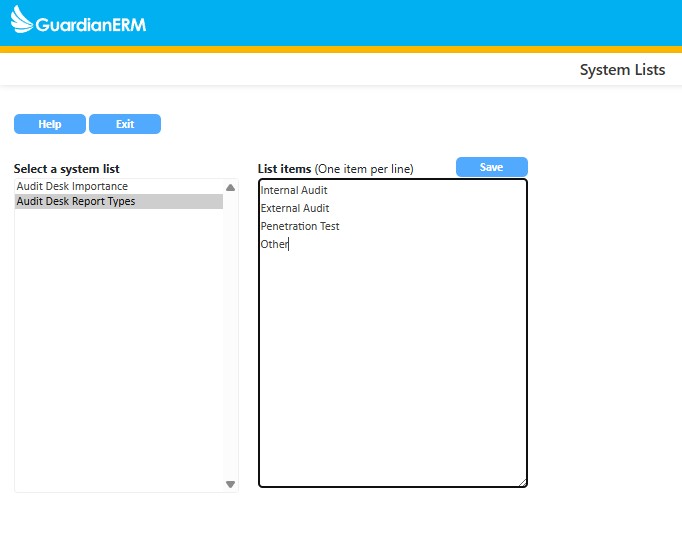Click the Penetration Test line

(x=300, y=226)
